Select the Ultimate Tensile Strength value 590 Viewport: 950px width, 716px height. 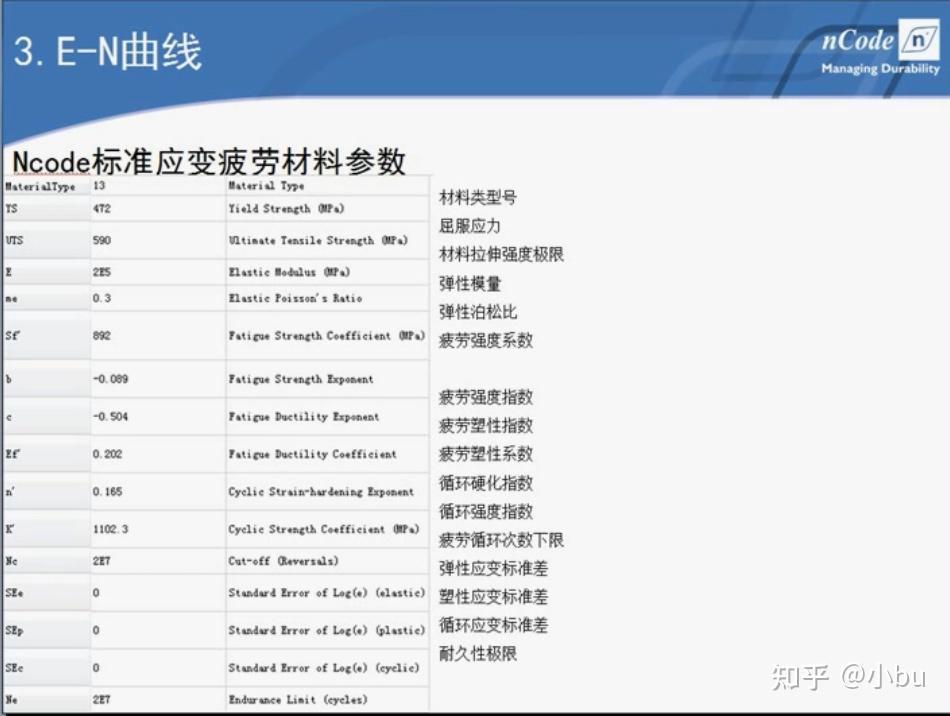(x=100, y=240)
